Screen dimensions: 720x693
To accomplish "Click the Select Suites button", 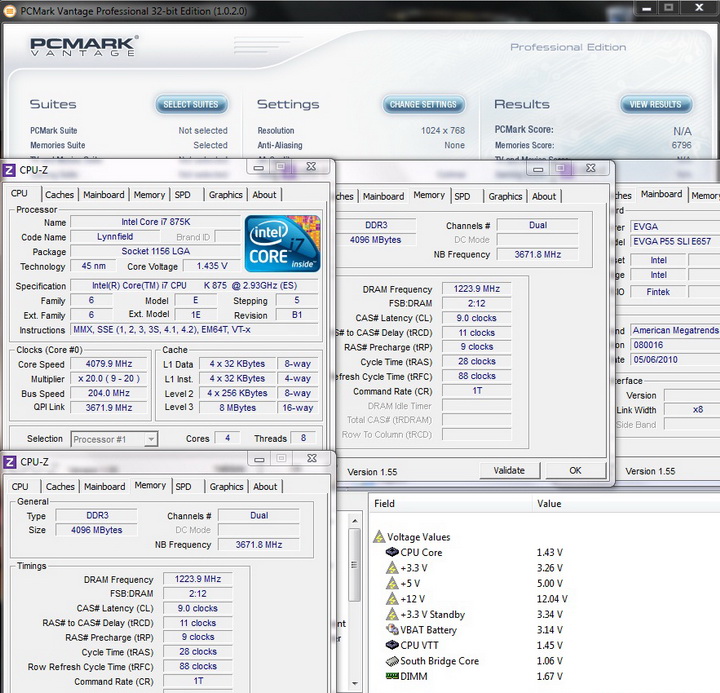I will pos(191,105).
